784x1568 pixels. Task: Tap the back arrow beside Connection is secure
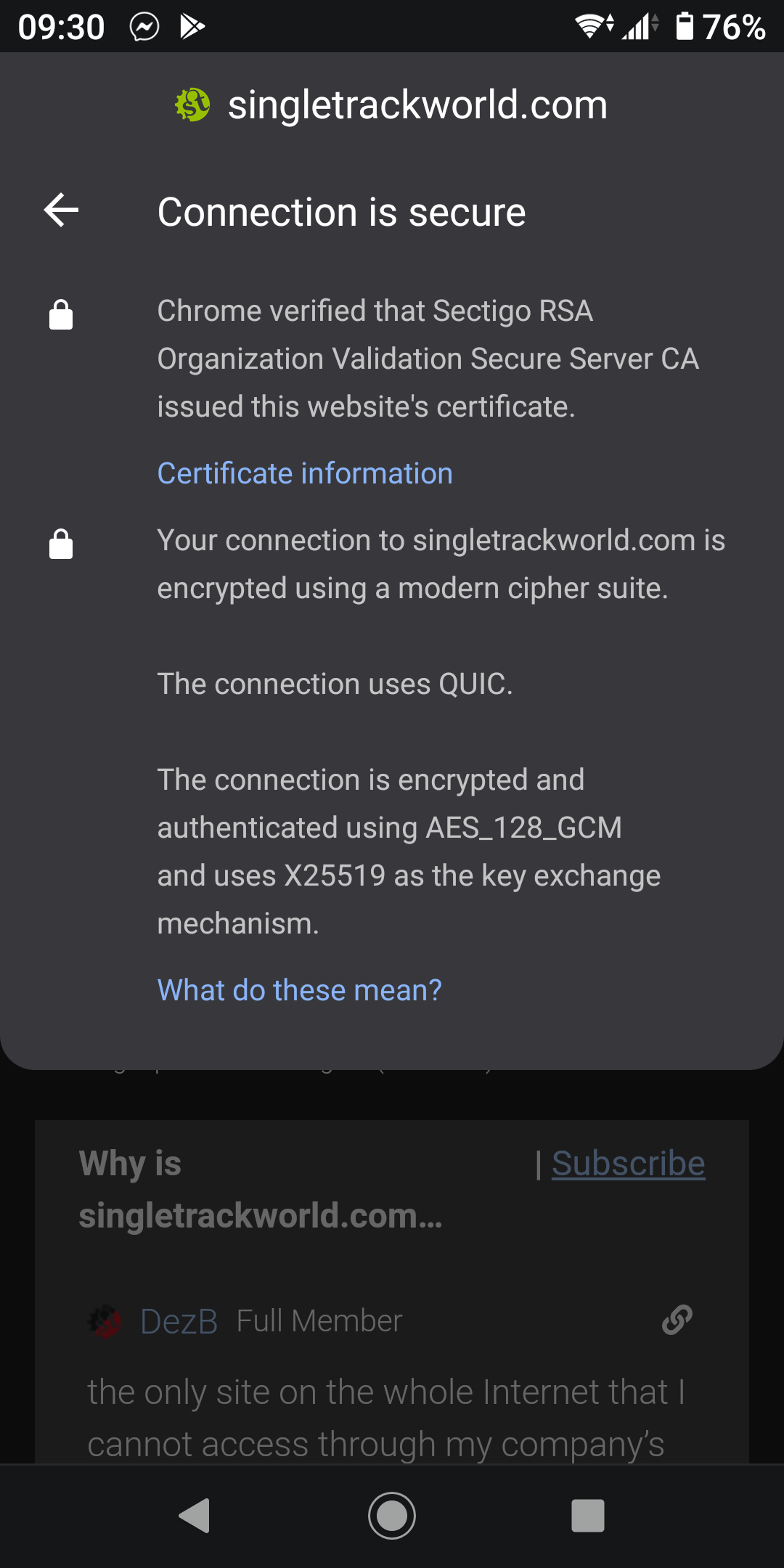pos(61,211)
